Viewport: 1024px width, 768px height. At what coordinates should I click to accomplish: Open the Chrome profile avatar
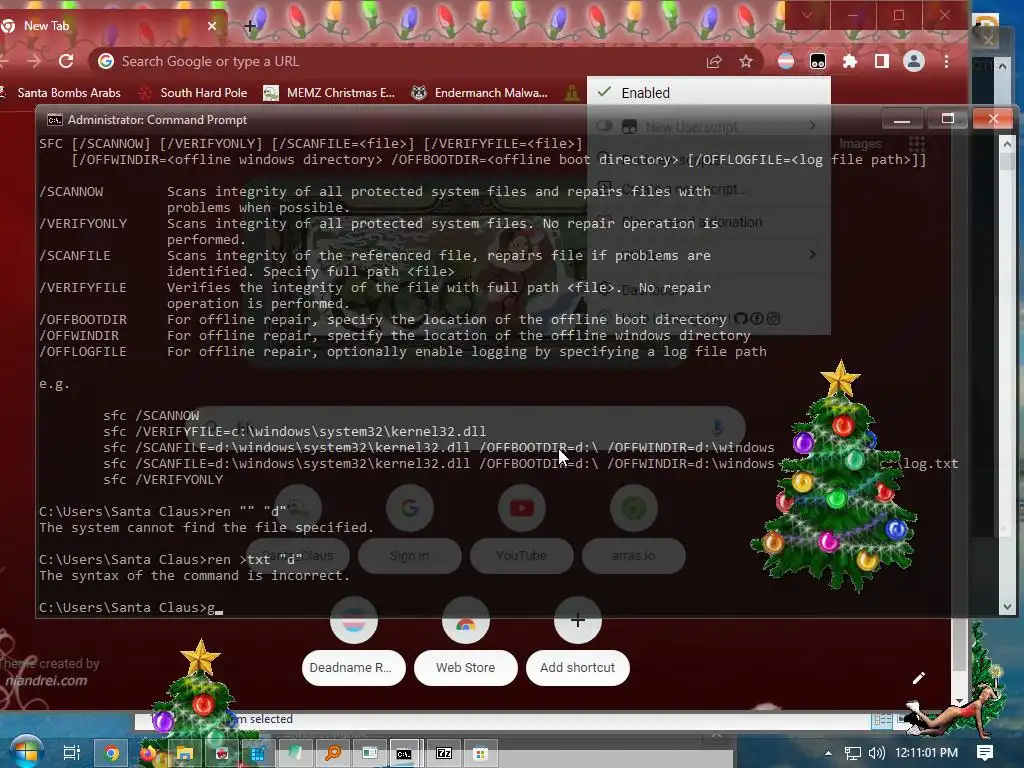(x=914, y=61)
